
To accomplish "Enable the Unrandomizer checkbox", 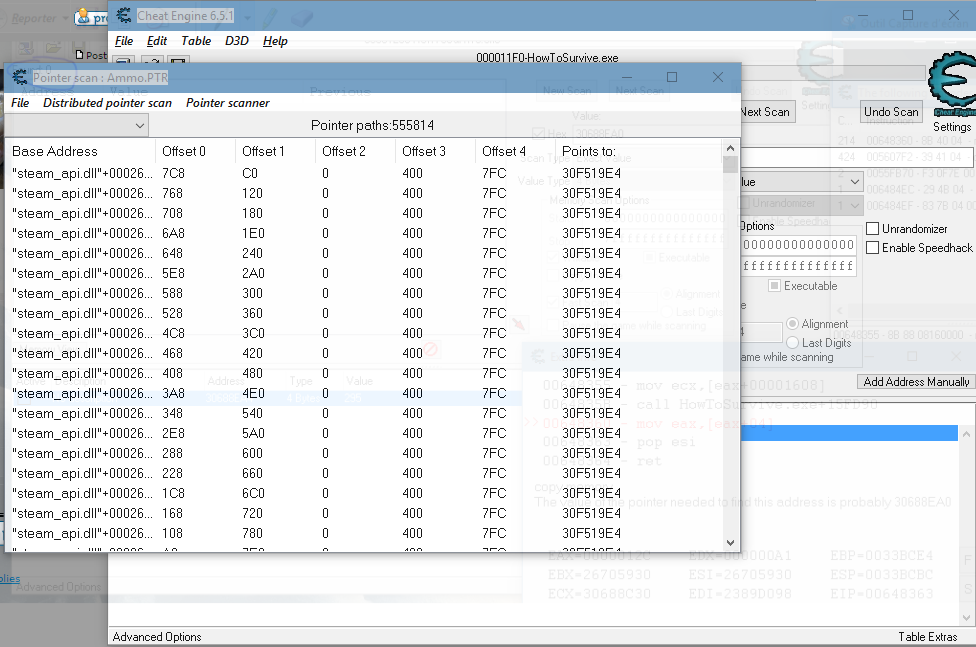I will (873, 229).
